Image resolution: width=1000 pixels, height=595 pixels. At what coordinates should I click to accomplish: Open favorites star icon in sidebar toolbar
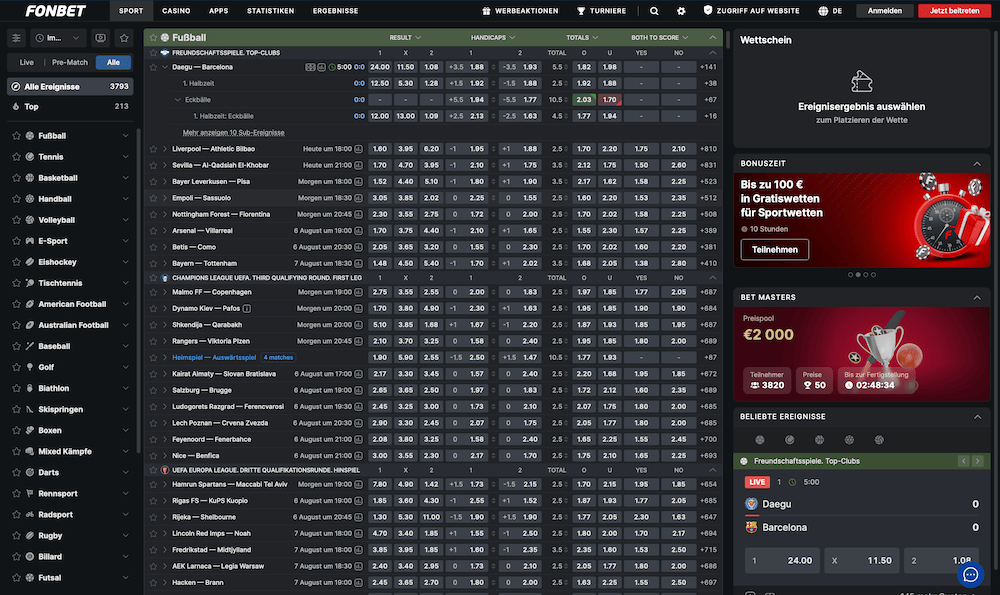click(x=124, y=38)
